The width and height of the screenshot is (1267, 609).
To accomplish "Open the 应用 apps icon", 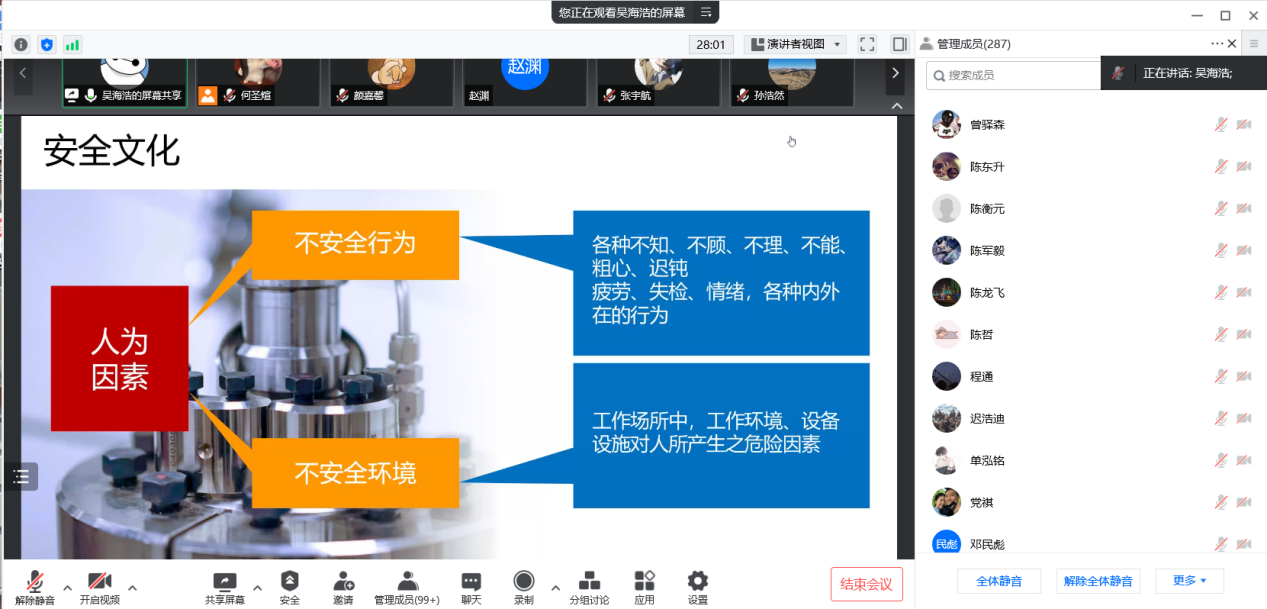I will 644,581.
